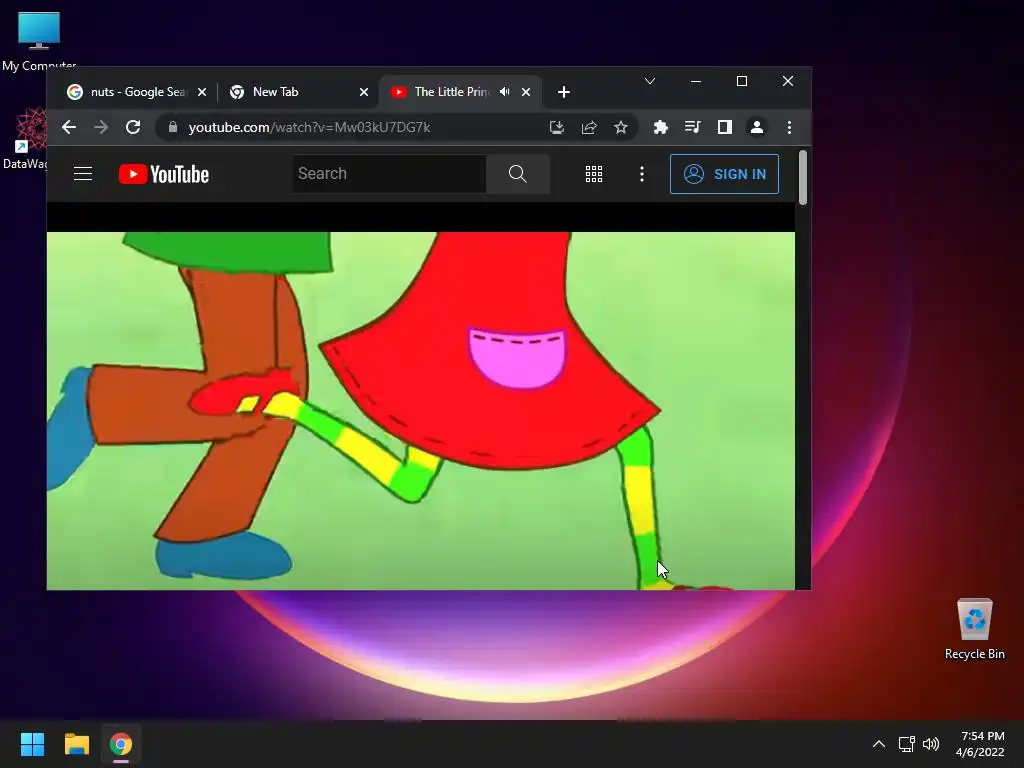
Task: Close the nuts - Google Search tab
Action: (x=202, y=92)
